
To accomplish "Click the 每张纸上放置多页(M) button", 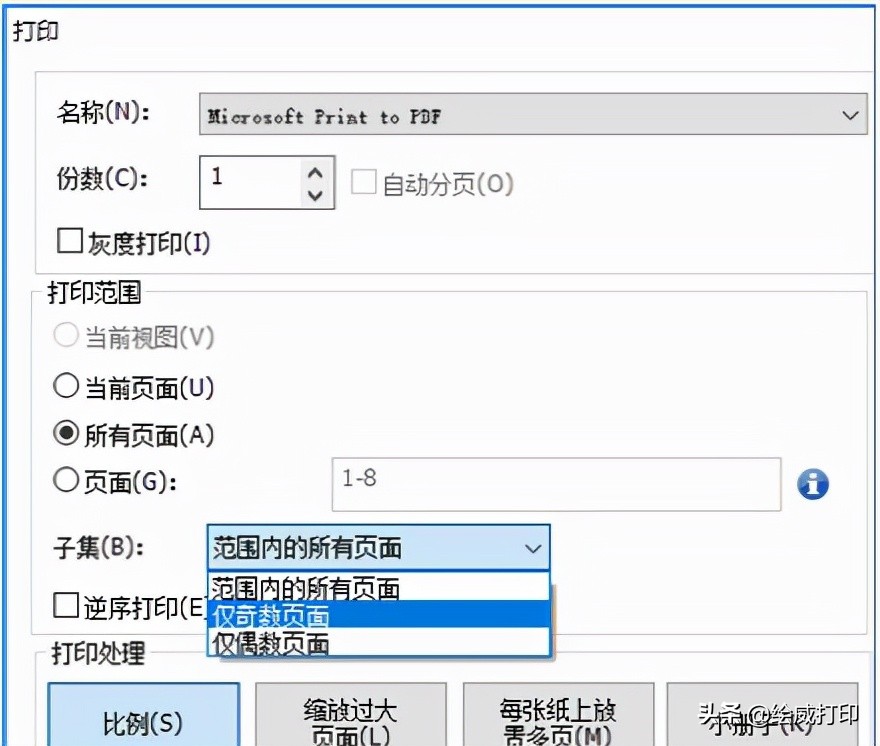I will 556,717.
